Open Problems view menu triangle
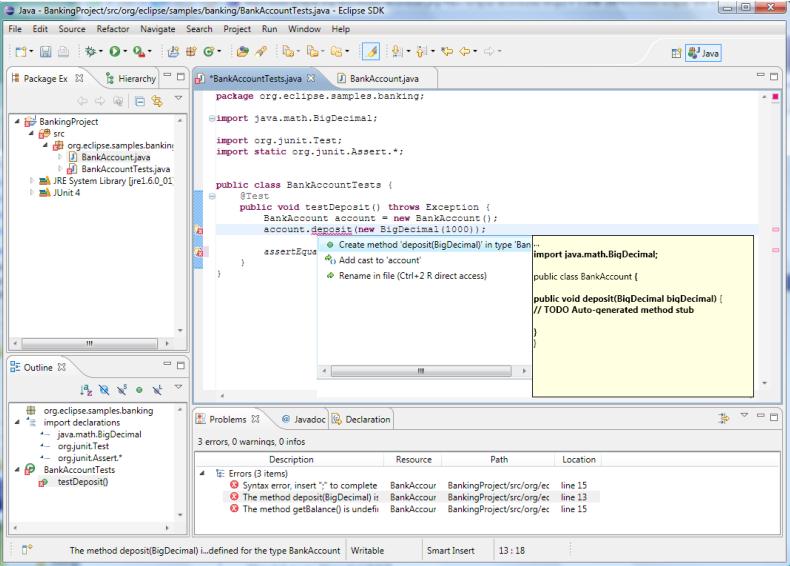790x566 pixels. [744, 415]
